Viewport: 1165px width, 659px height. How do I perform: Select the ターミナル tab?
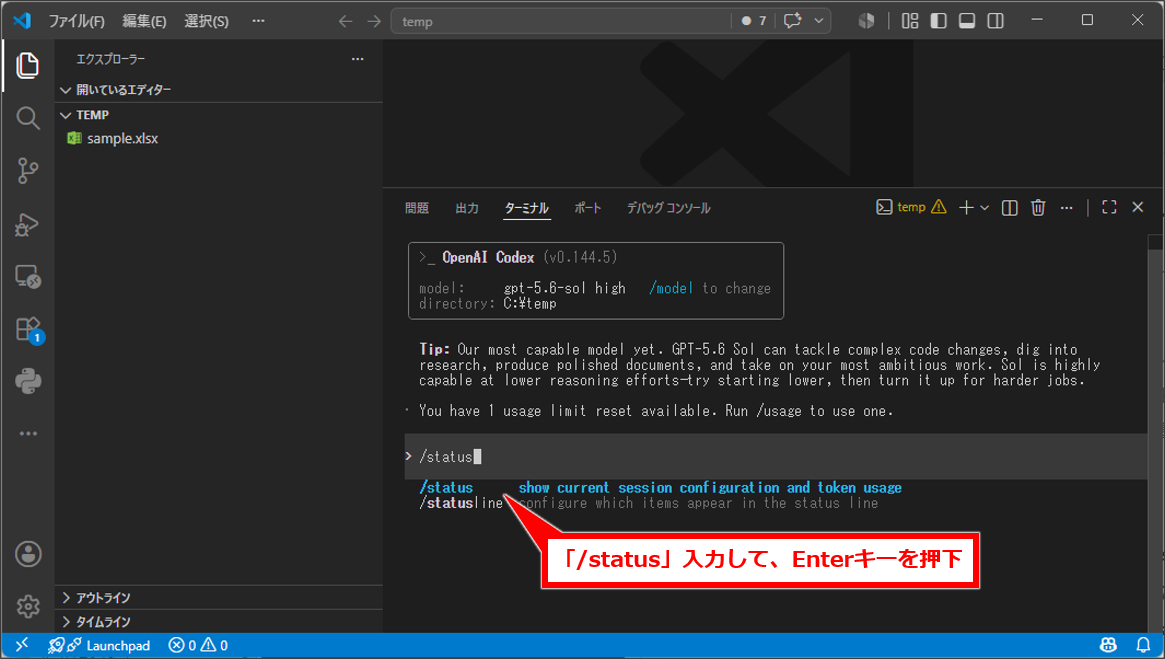526,208
